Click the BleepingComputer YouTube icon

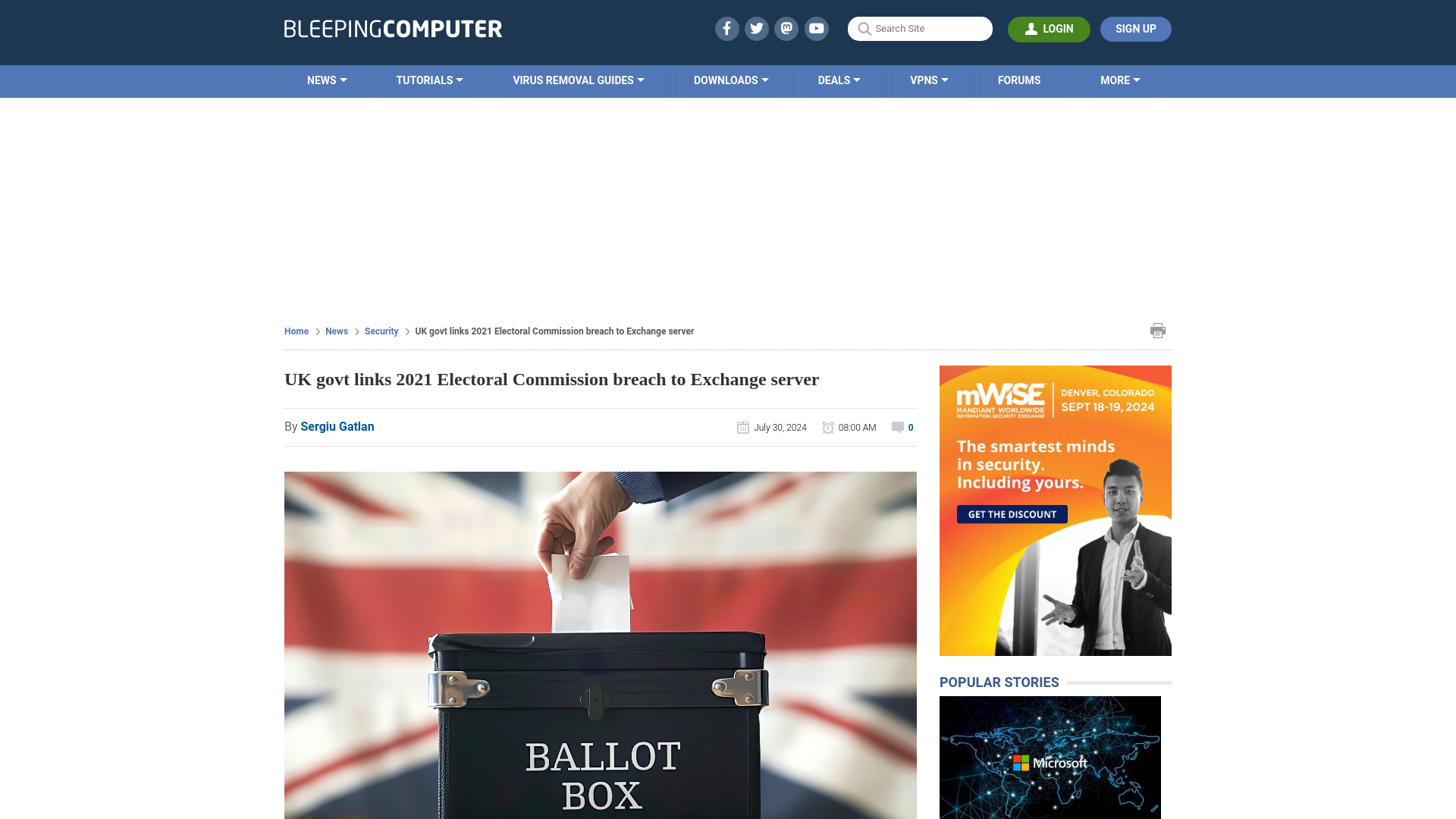(x=817, y=28)
